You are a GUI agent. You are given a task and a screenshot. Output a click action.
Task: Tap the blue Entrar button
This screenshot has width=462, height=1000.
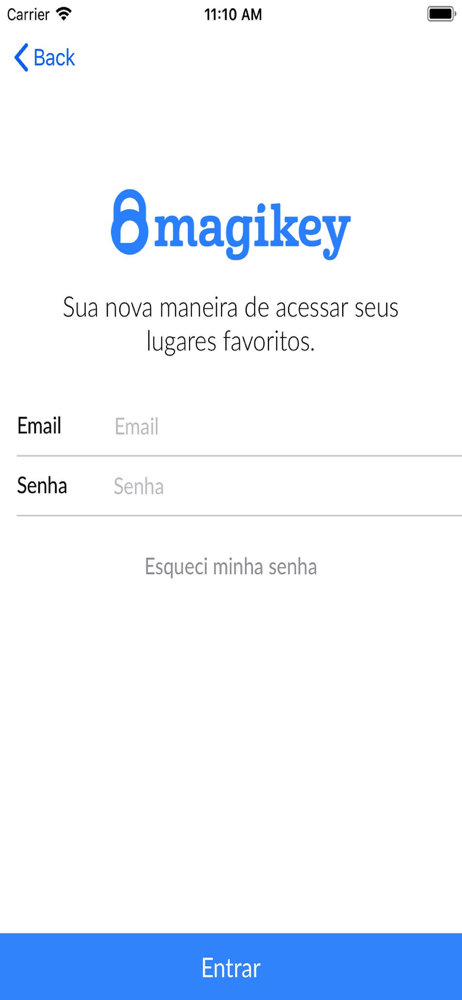point(231,967)
